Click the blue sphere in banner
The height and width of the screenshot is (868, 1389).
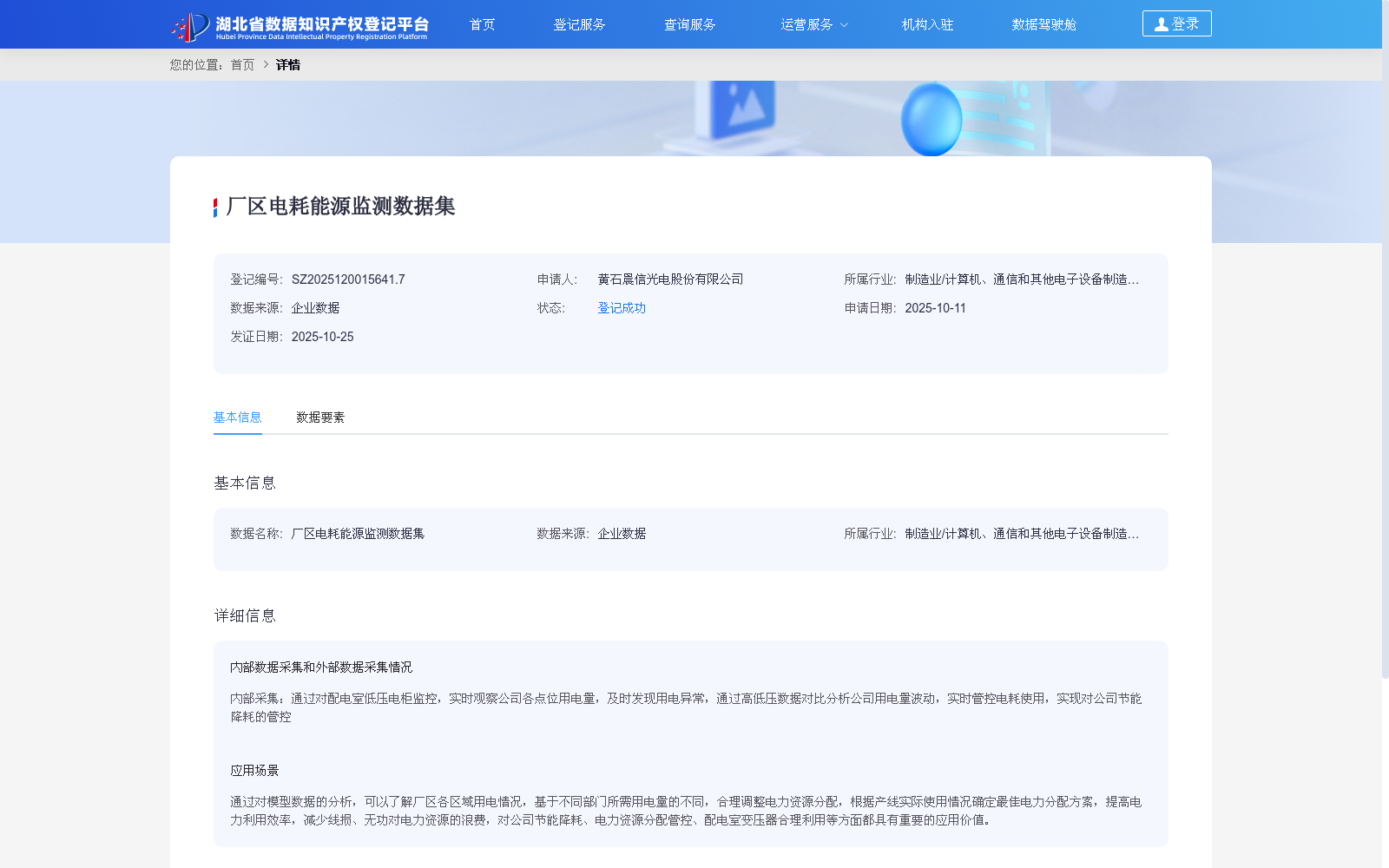point(931,120)
